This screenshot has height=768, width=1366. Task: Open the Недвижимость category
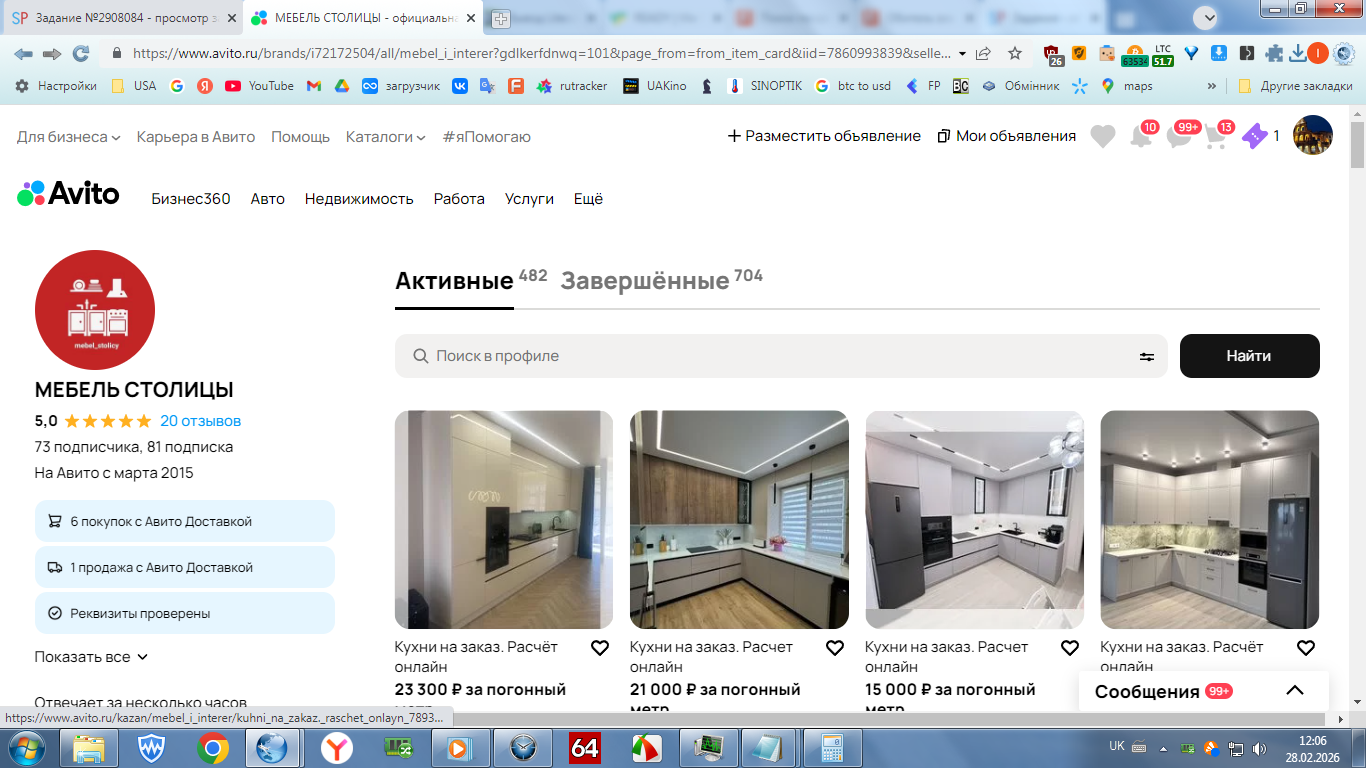[x=359, y=199]
